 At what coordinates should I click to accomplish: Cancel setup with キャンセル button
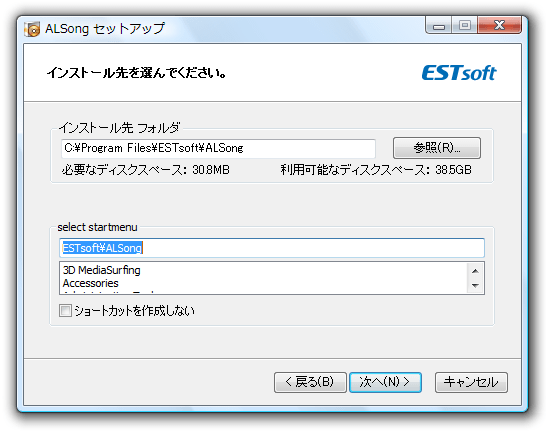[471, 382]
